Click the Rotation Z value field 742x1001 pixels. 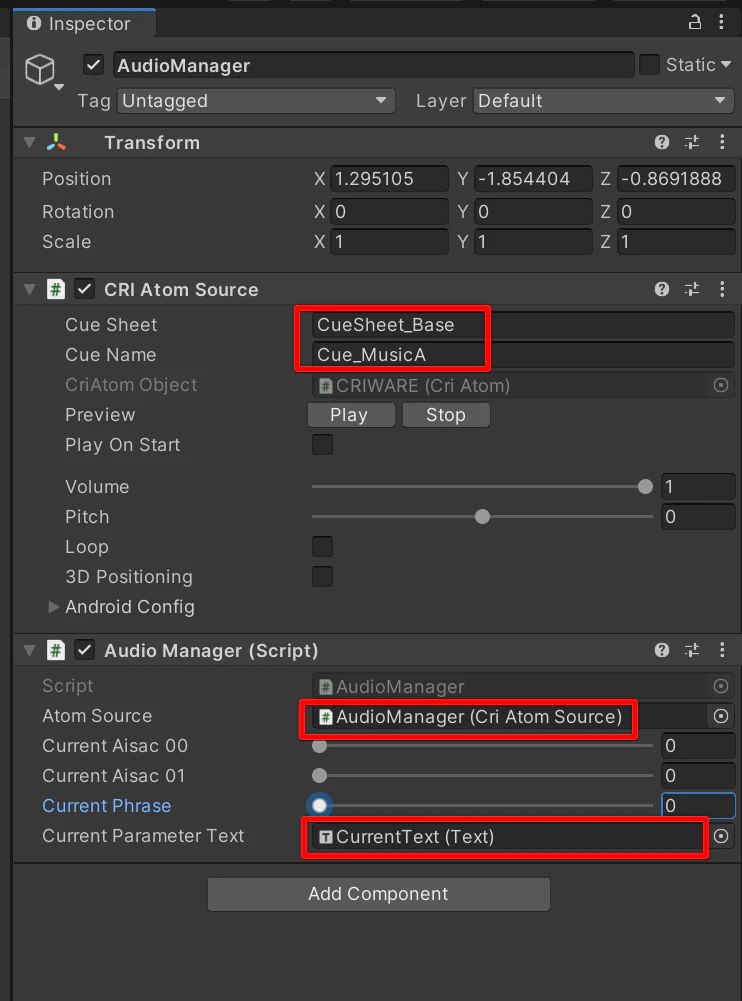pos(676,211)
